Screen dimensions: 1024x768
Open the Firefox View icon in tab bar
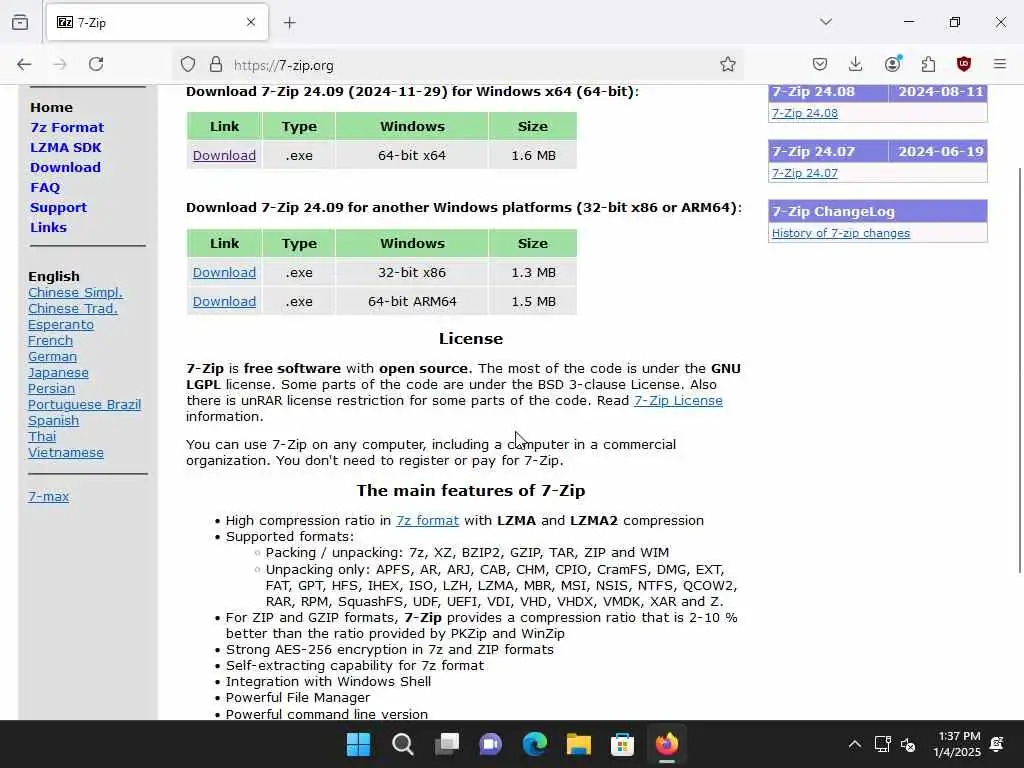pyautogui.click(x=20, y=22)
